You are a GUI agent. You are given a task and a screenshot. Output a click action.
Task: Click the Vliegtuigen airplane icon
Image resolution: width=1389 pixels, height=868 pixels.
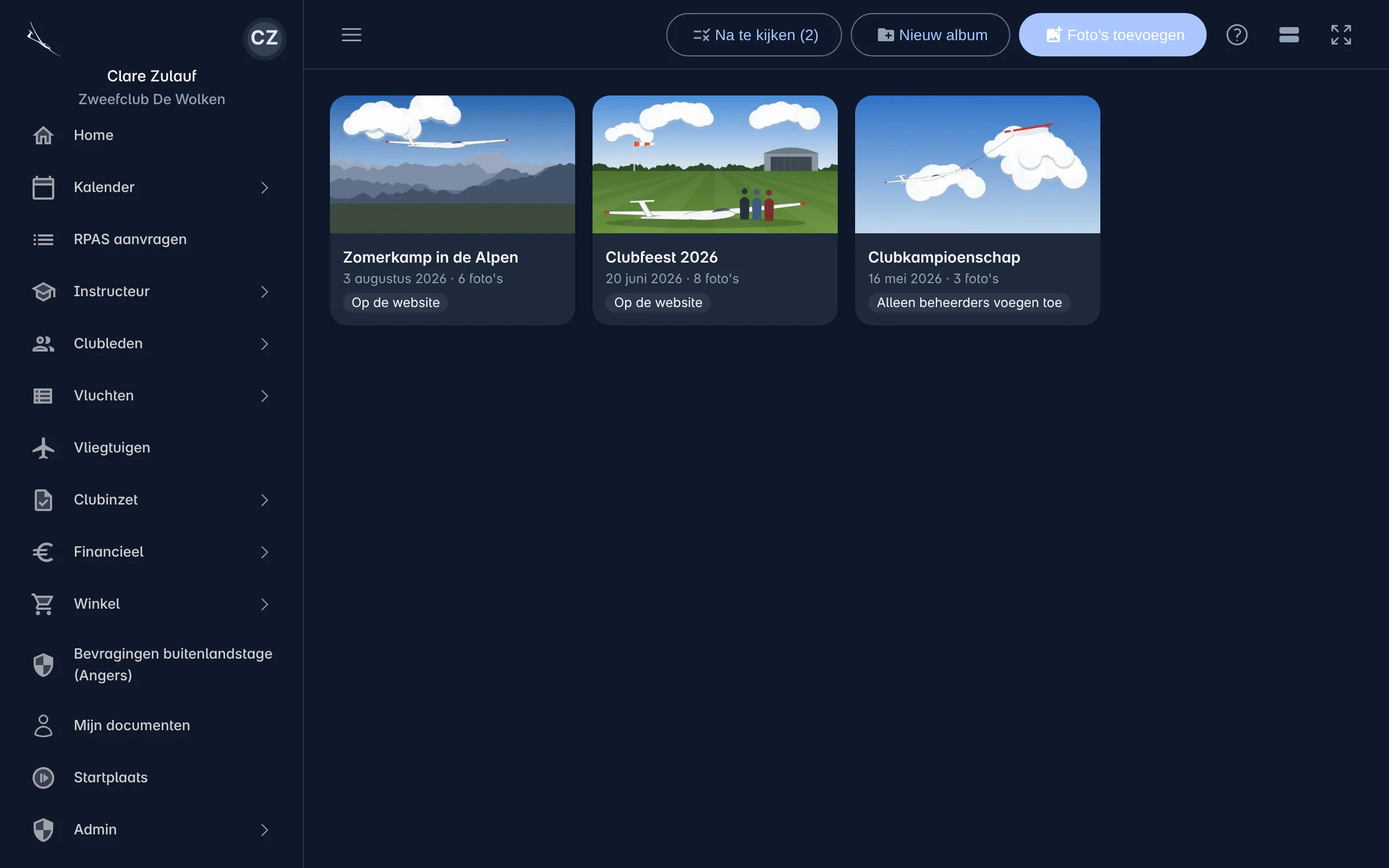click(43, 448)
